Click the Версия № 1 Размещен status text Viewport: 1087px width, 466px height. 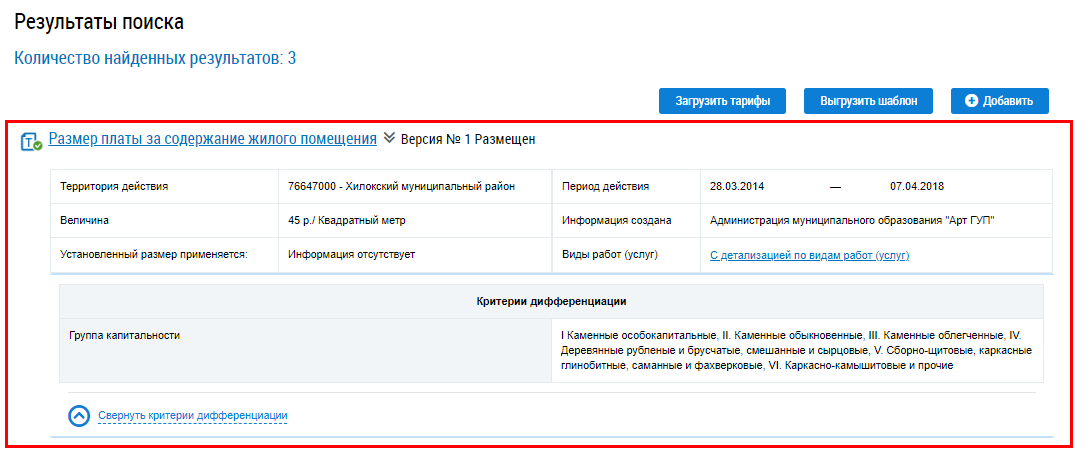(468, 140)
